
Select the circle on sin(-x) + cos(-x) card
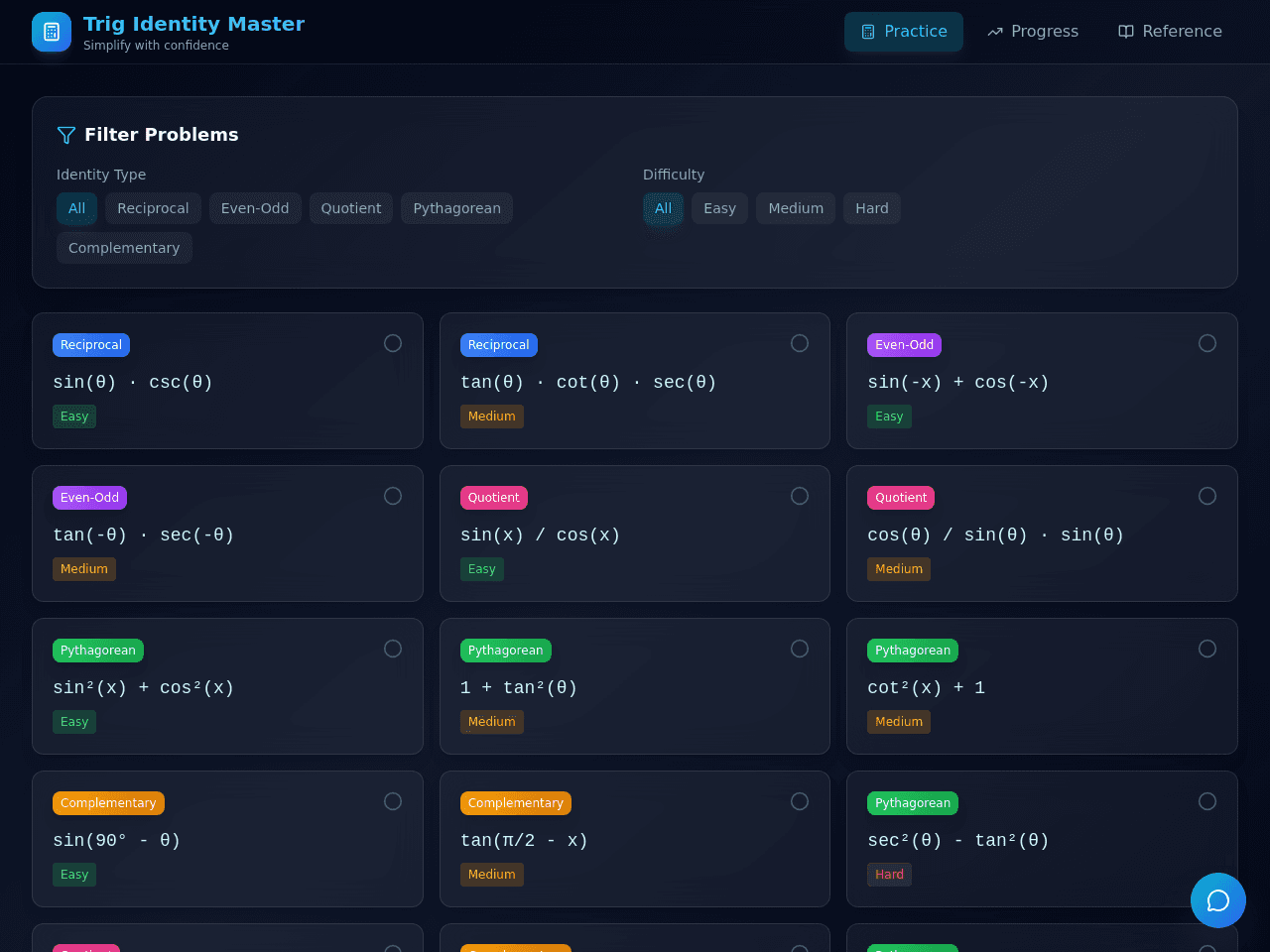point(1207,343)
